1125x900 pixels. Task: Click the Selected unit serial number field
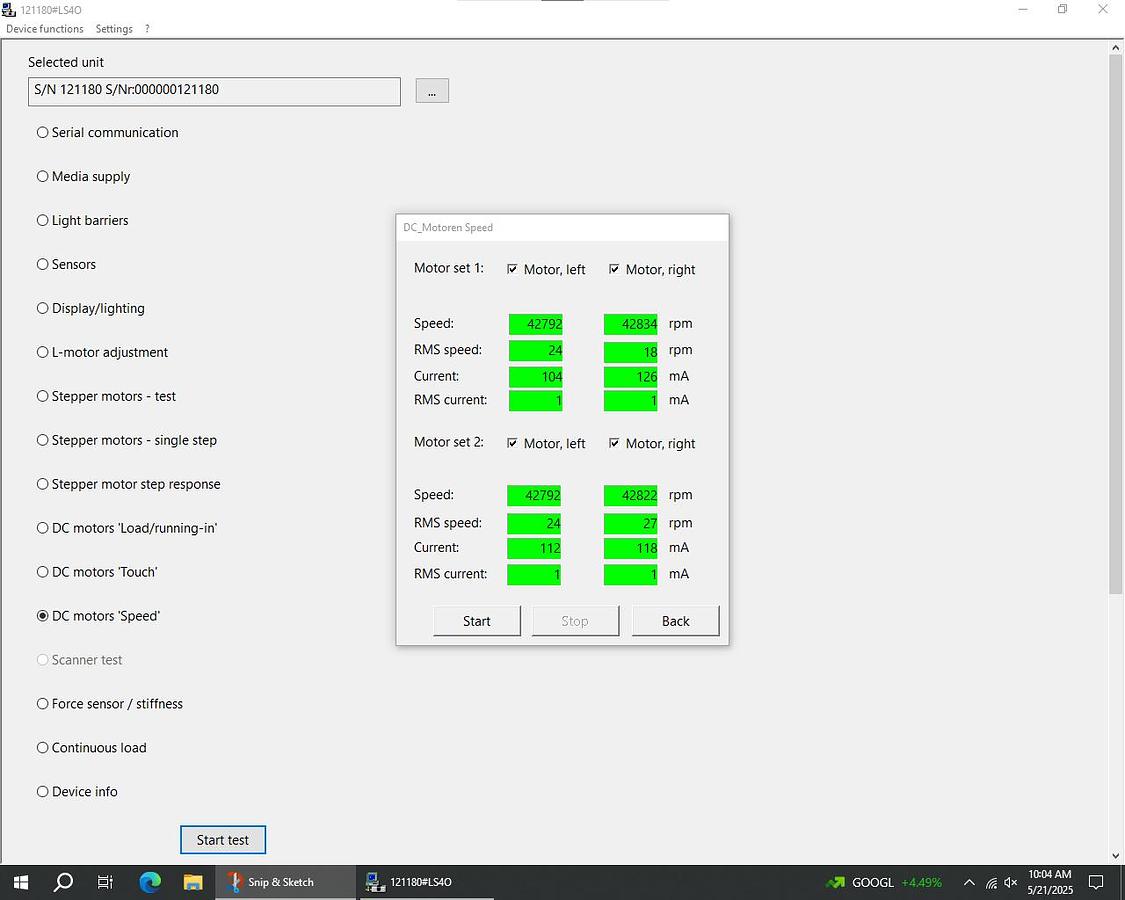tap(214, 91)
